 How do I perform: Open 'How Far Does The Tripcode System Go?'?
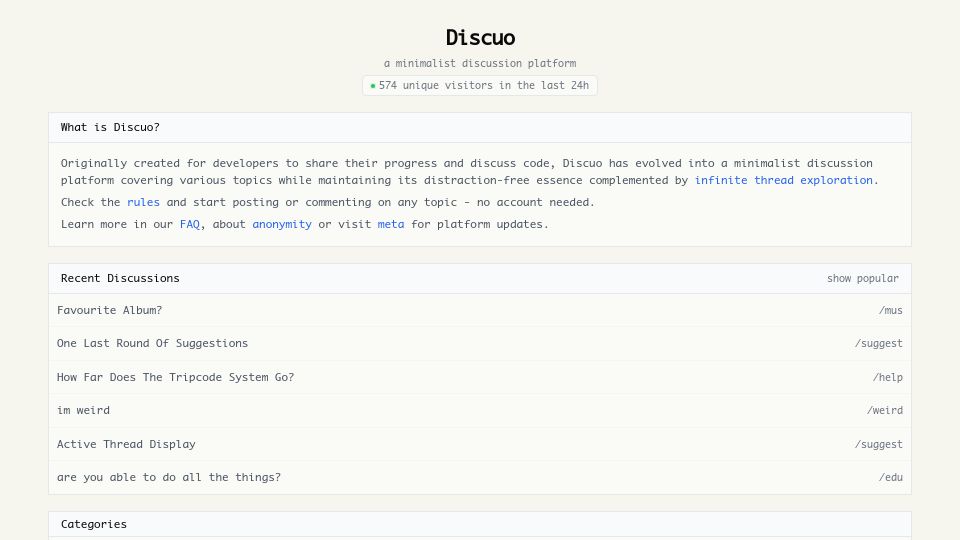coord(176,377)
